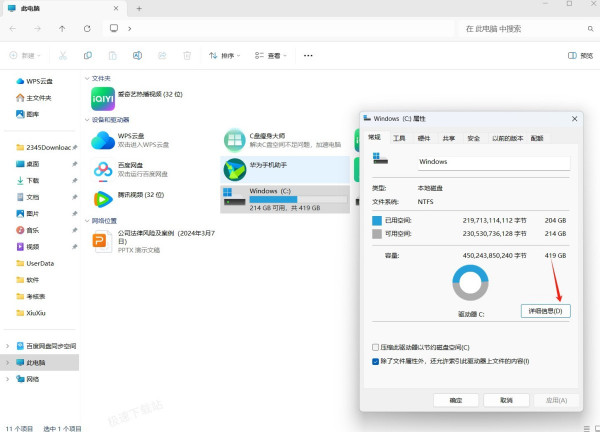Collapse the 网络位置 group

click(x=87, y=221)
